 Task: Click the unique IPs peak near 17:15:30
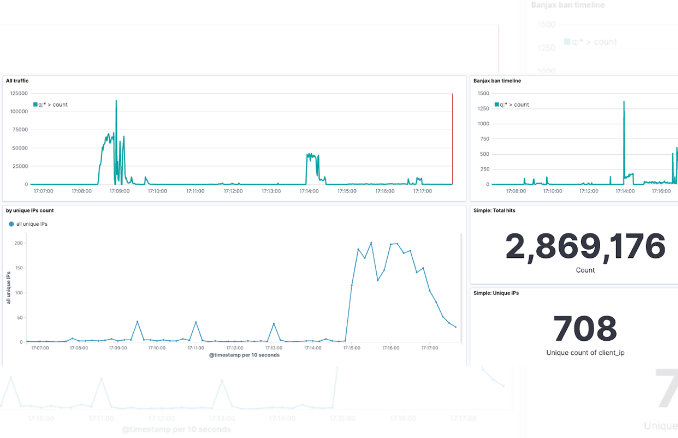tap(371, 242)
